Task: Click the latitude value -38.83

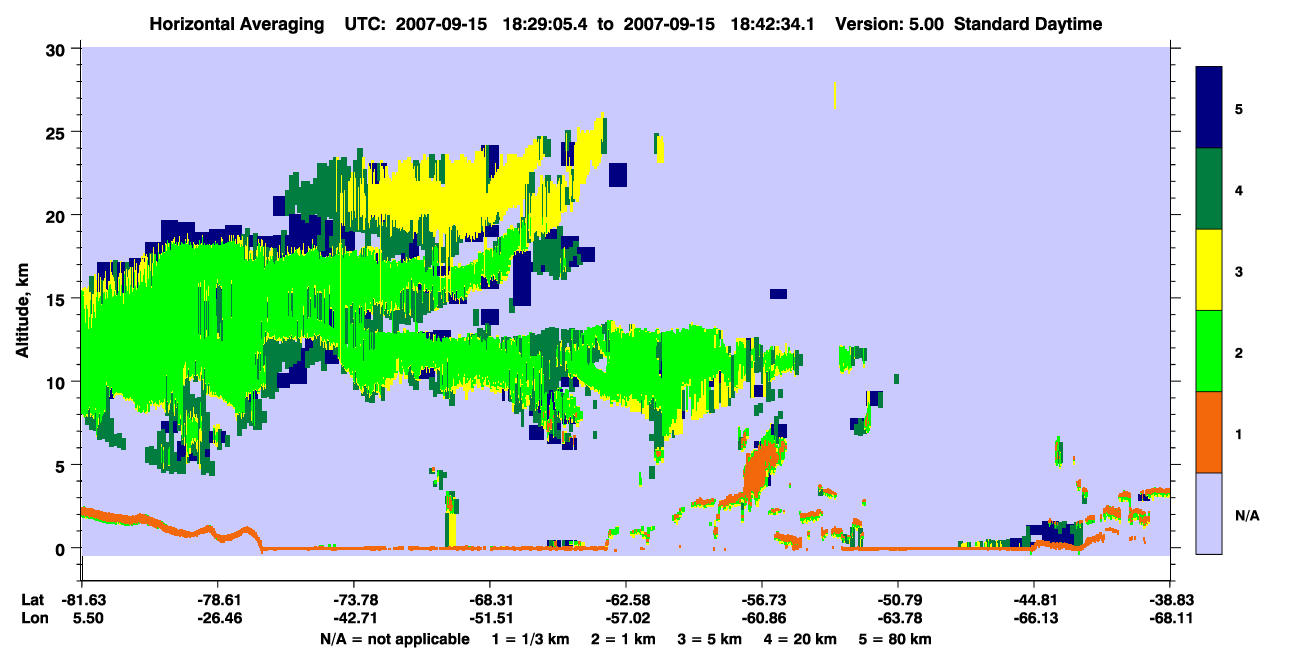Action: coord(1170,600)
